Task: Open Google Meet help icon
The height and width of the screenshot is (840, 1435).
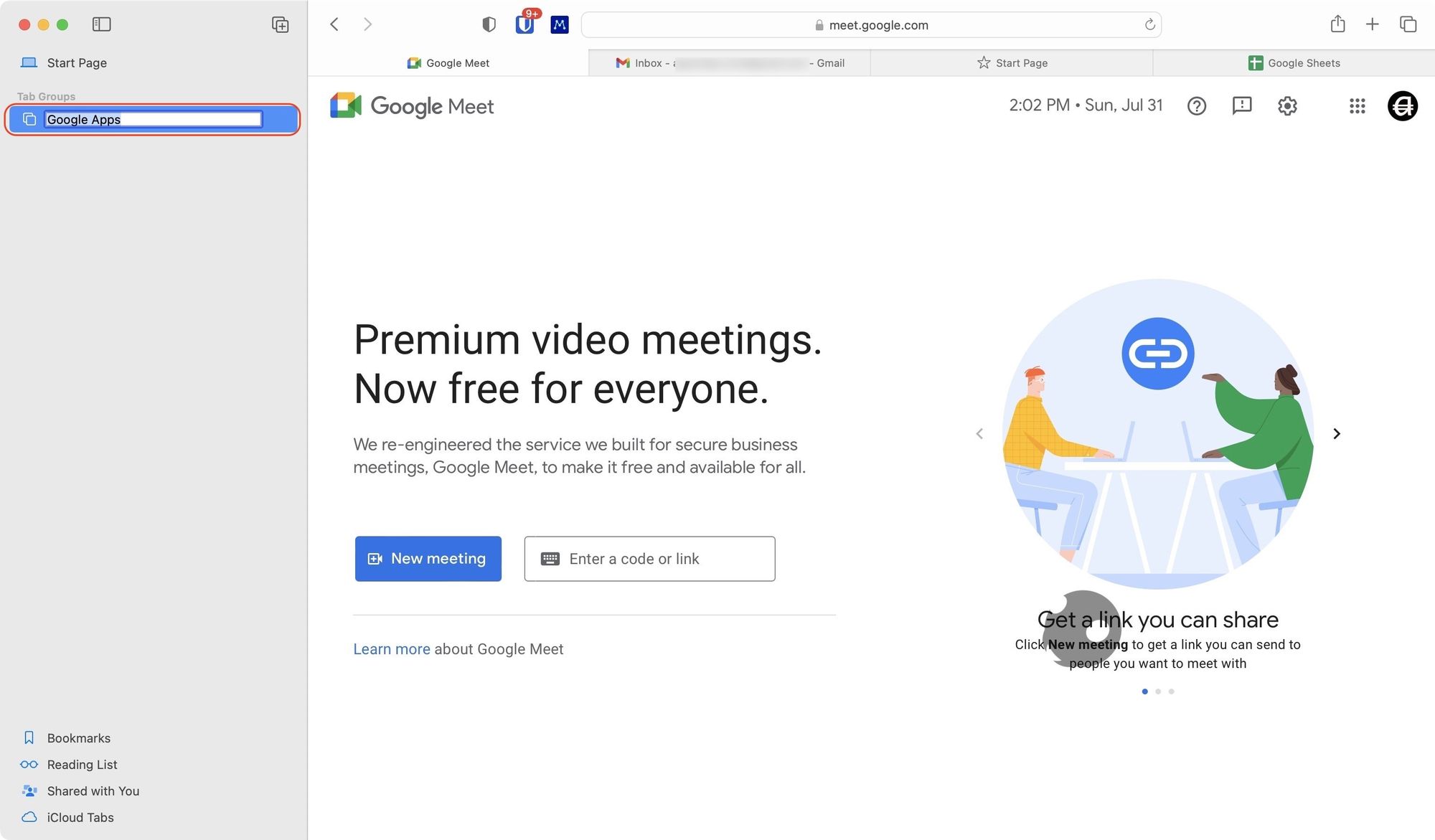Action: [1196, 106]
